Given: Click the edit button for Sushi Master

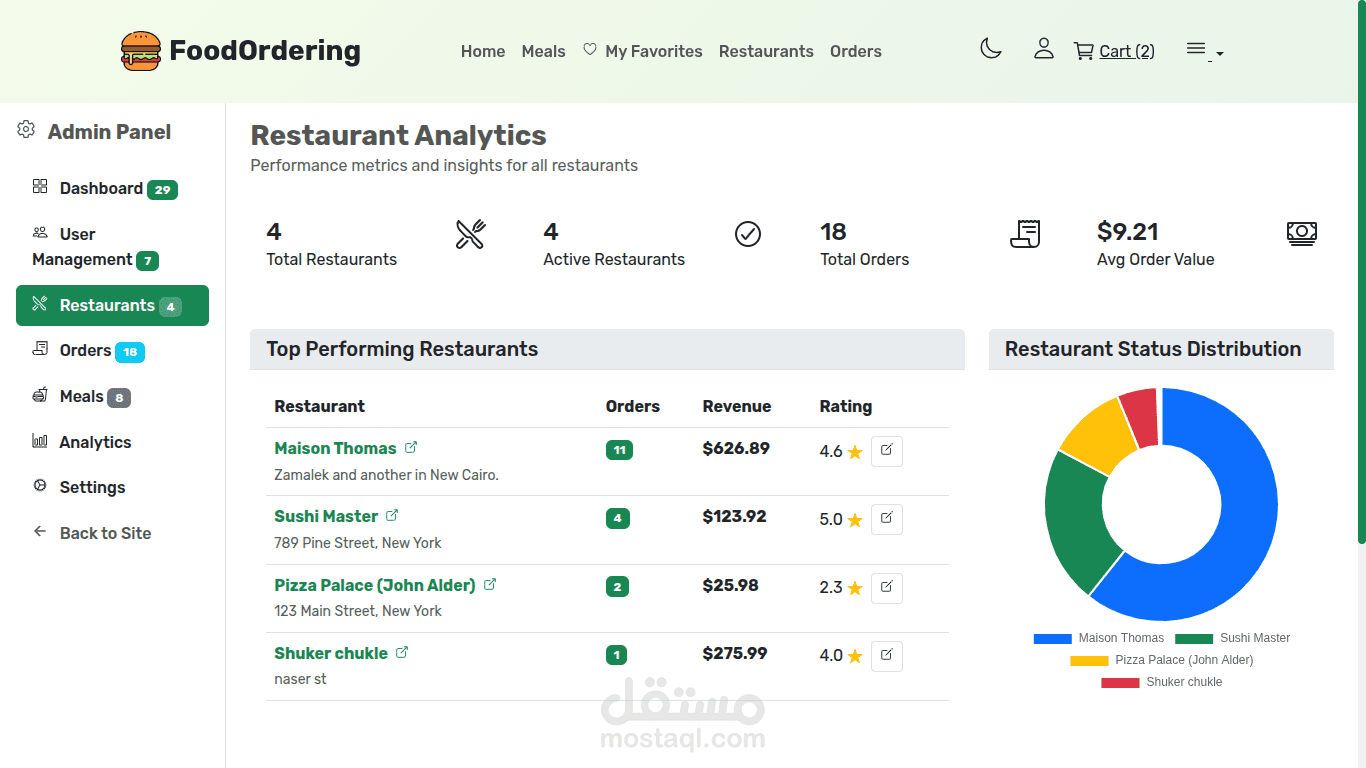Looking at the screenshot, I should 886,519.
